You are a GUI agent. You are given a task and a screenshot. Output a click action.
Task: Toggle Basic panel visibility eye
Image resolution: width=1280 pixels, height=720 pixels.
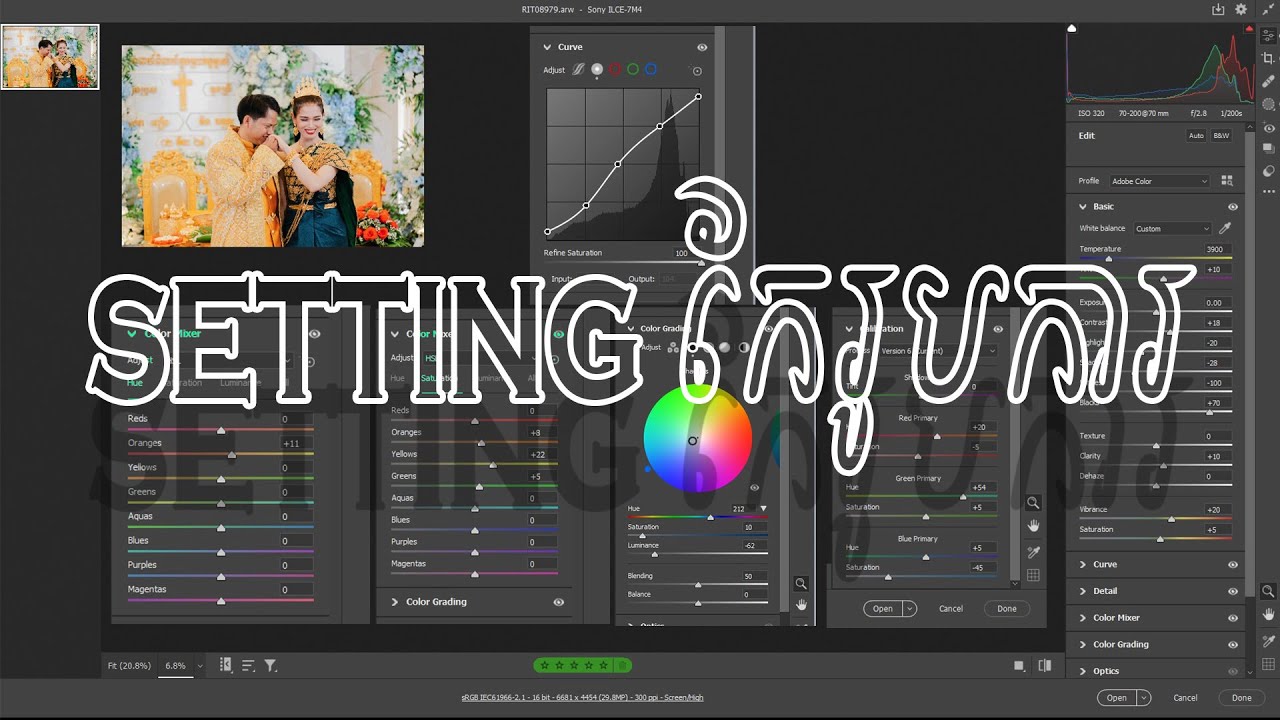1233,207
